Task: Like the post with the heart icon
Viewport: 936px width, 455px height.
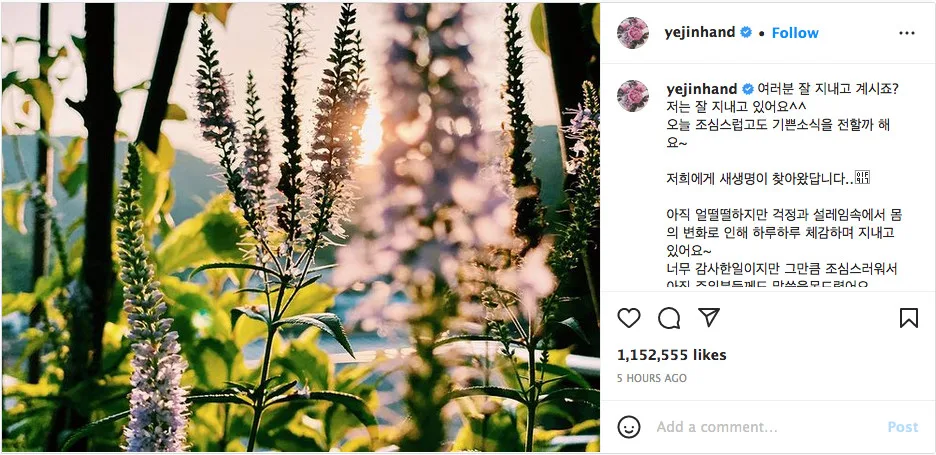Action: tap(629, 318)
